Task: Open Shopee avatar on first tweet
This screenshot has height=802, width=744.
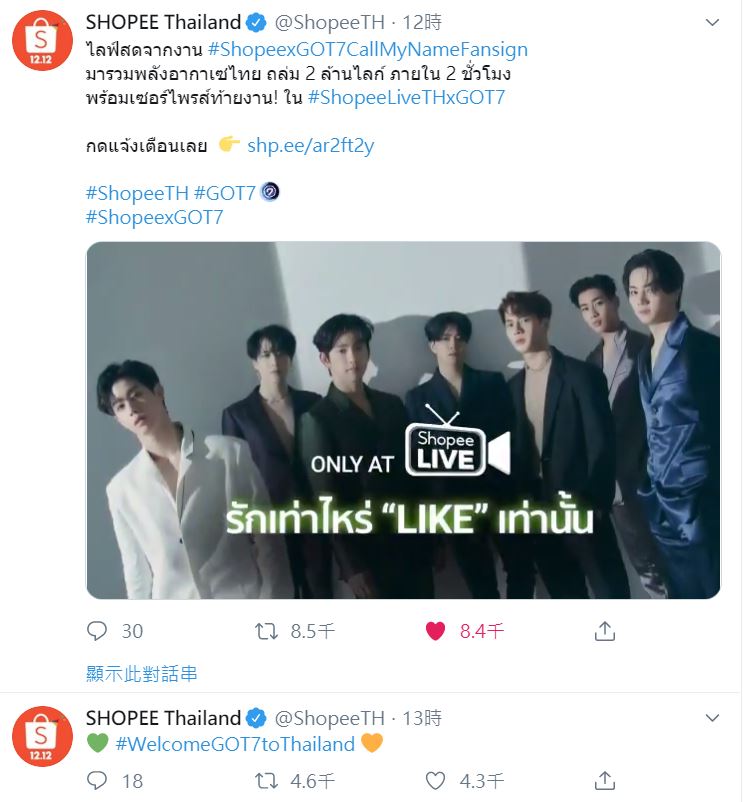Action: (42, 44)
